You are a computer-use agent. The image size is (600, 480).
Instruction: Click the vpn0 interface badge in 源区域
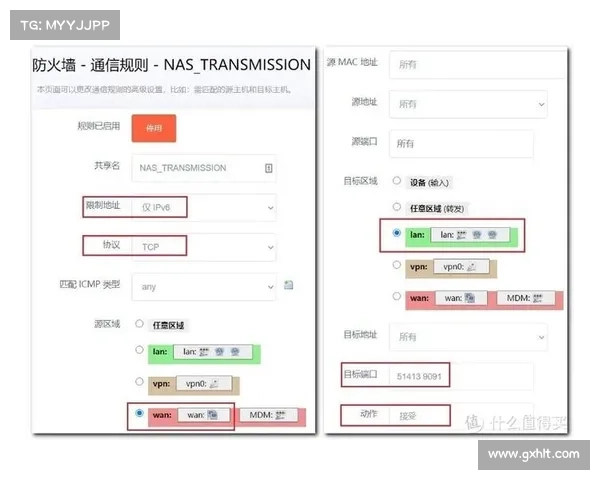[204, 384]
